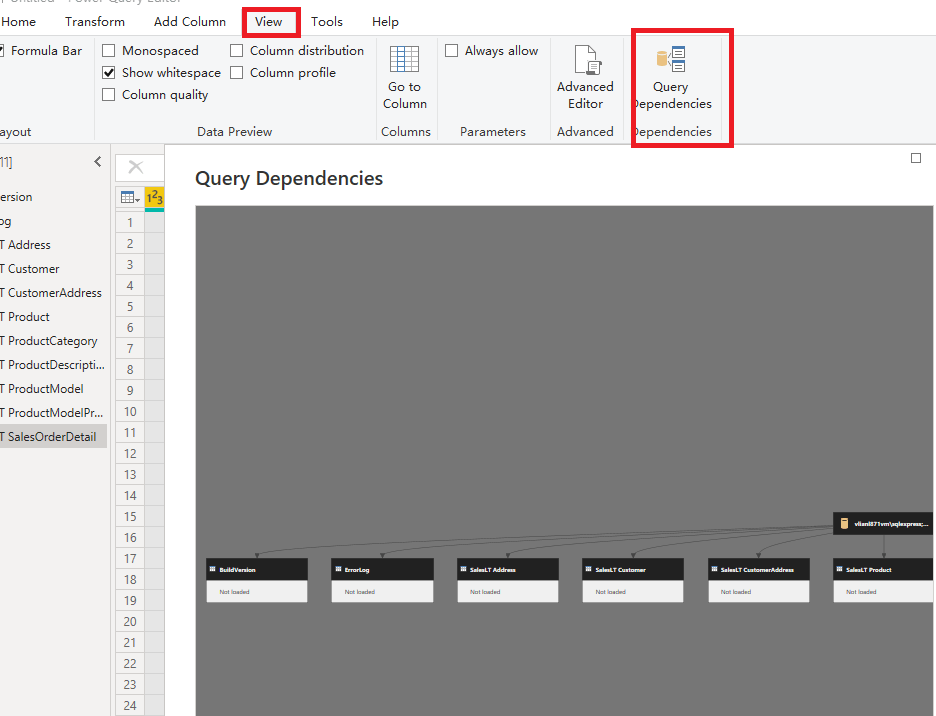Image resolution: width=936 pixels, height=716 pixels.
Task: Click the SalesLT Product dependency node
Action: coord(883,580)
